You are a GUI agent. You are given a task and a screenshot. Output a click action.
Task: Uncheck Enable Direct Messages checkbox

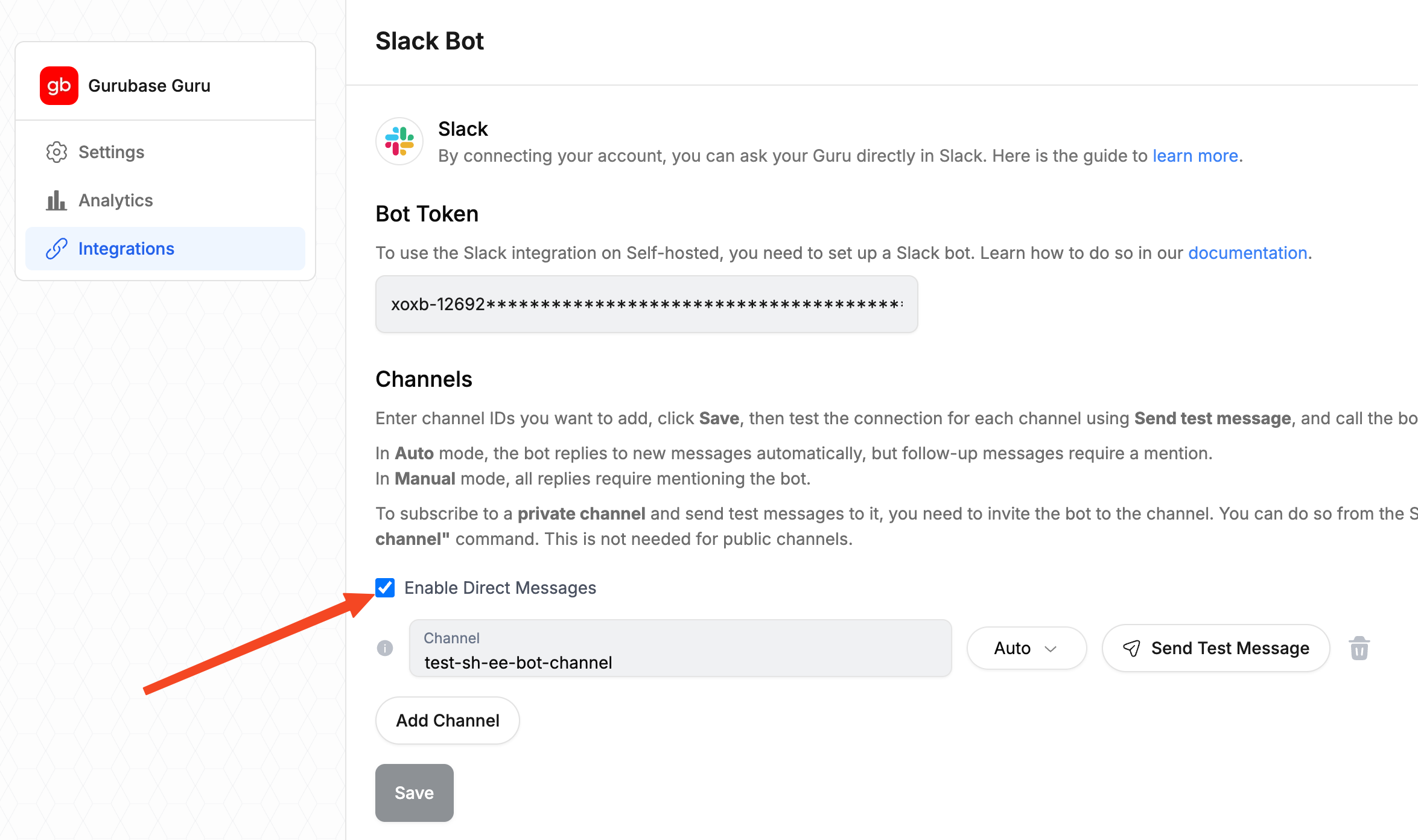coord(385,588)
